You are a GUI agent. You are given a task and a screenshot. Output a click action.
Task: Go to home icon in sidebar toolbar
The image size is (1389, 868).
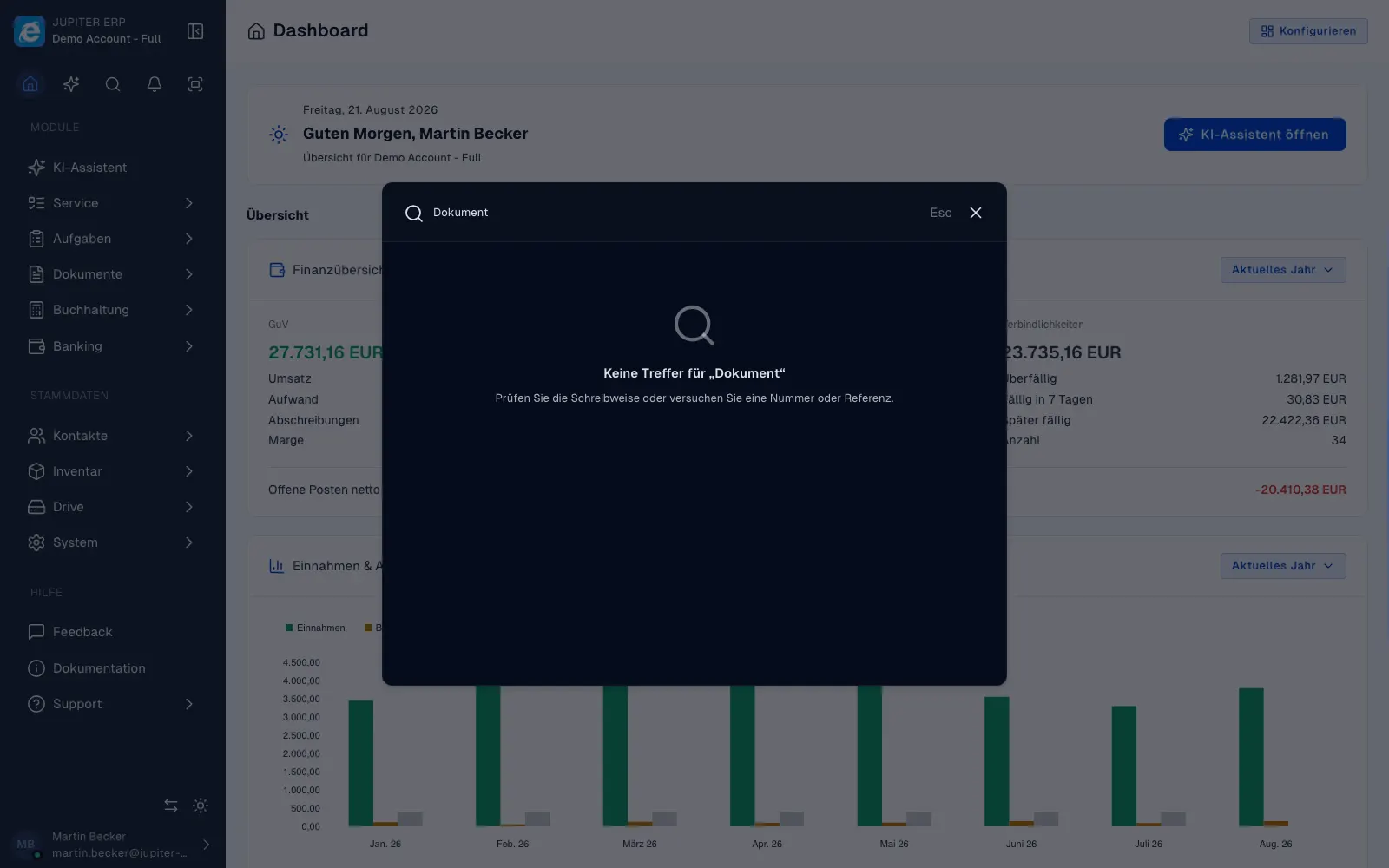pyautogui.click(x=30, y=84)
